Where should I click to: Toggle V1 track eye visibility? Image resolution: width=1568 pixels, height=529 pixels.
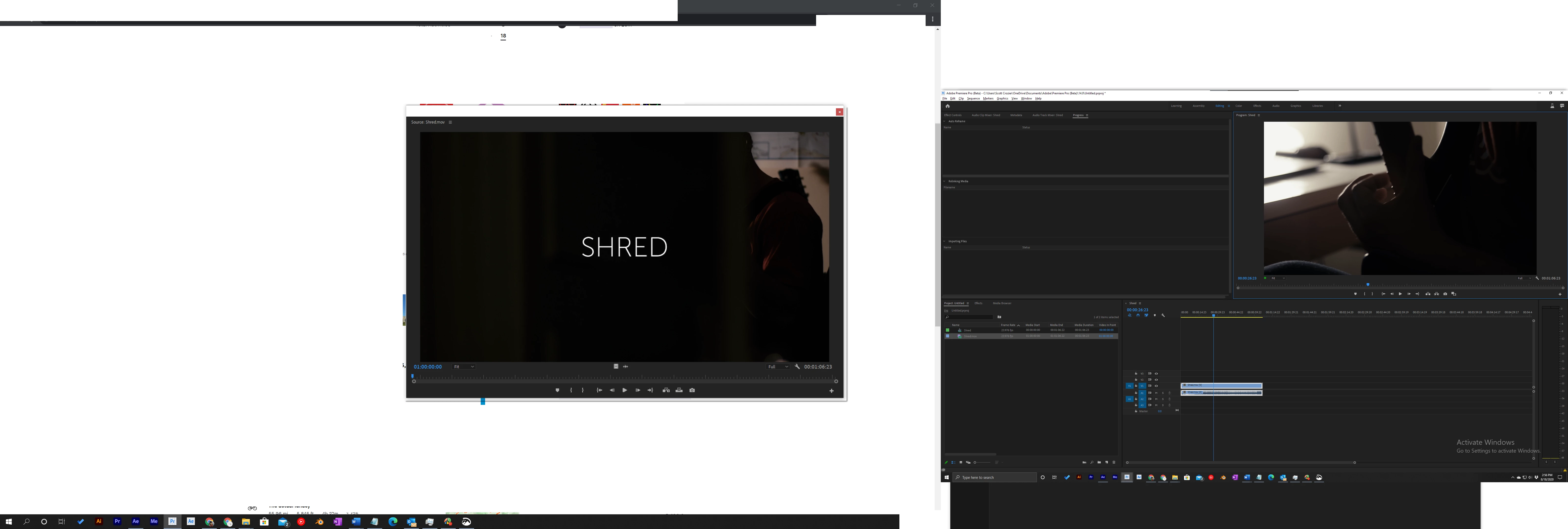click(1156, 386)
